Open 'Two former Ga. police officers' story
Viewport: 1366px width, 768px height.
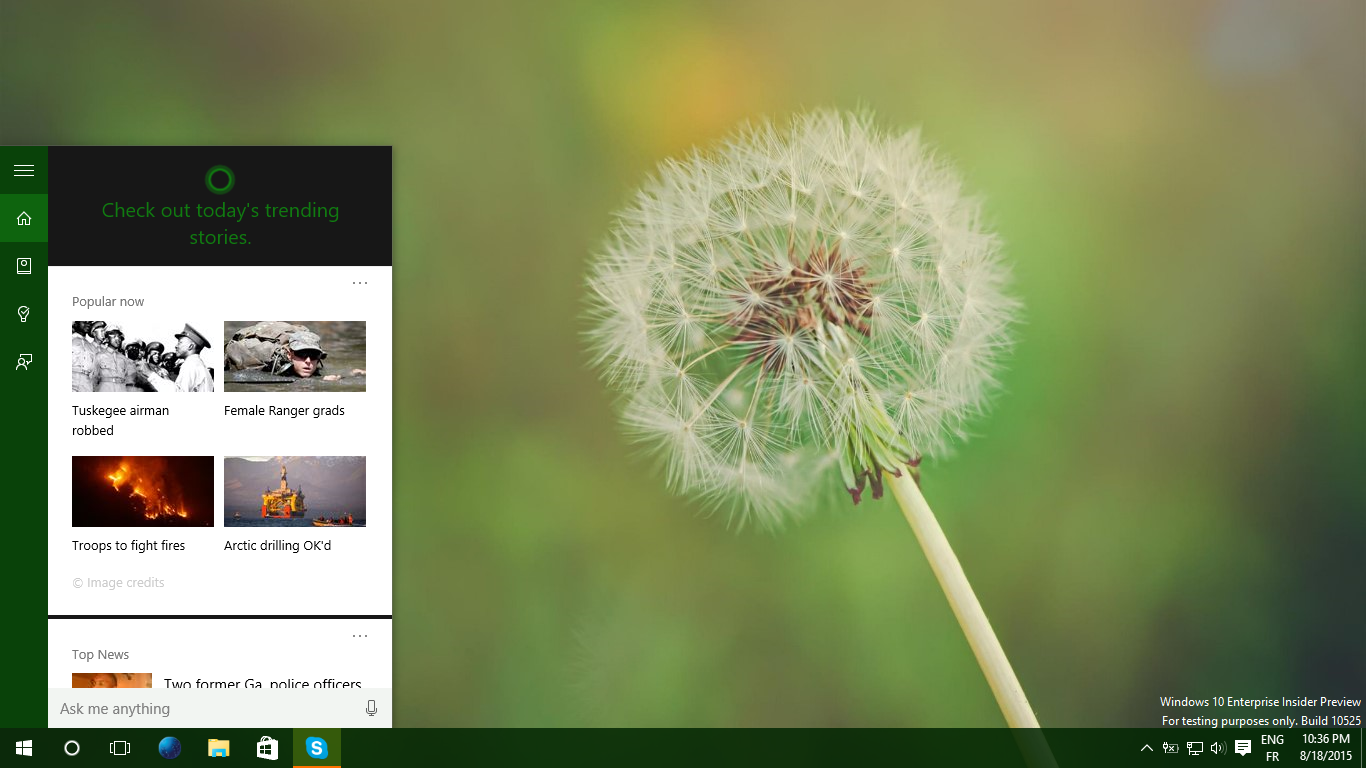263,682
